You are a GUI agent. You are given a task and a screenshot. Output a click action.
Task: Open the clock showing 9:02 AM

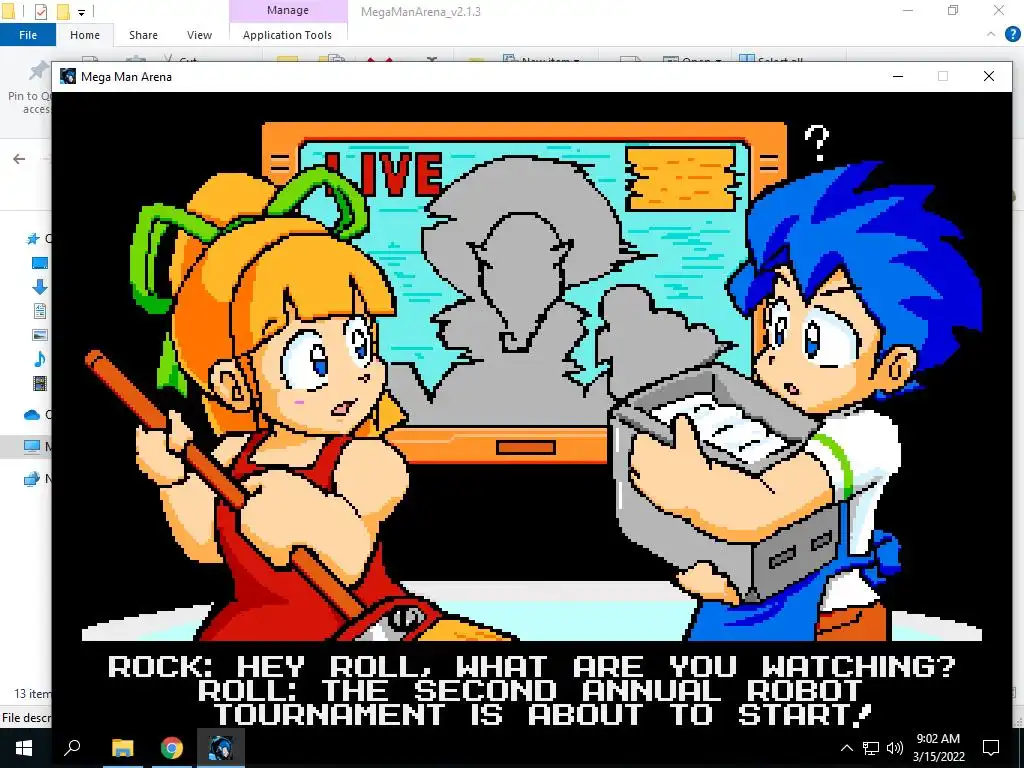938,748
